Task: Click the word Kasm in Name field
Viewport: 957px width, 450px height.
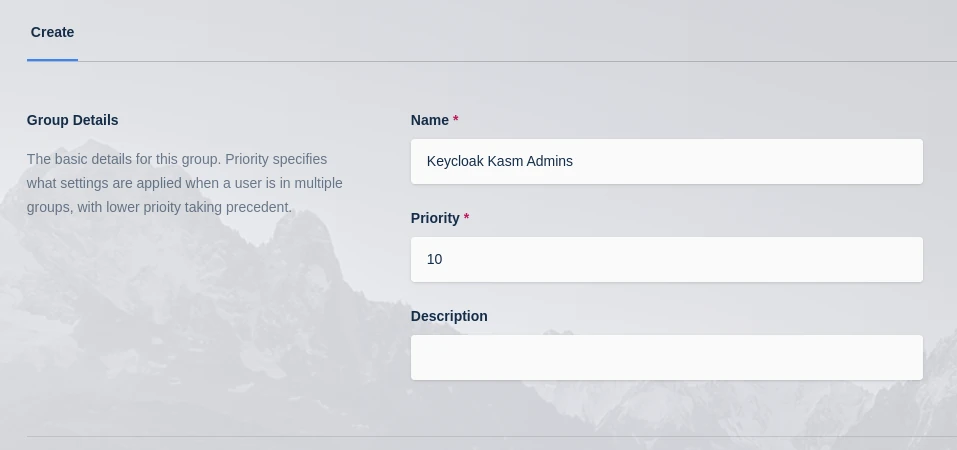Action: (505, 161)
